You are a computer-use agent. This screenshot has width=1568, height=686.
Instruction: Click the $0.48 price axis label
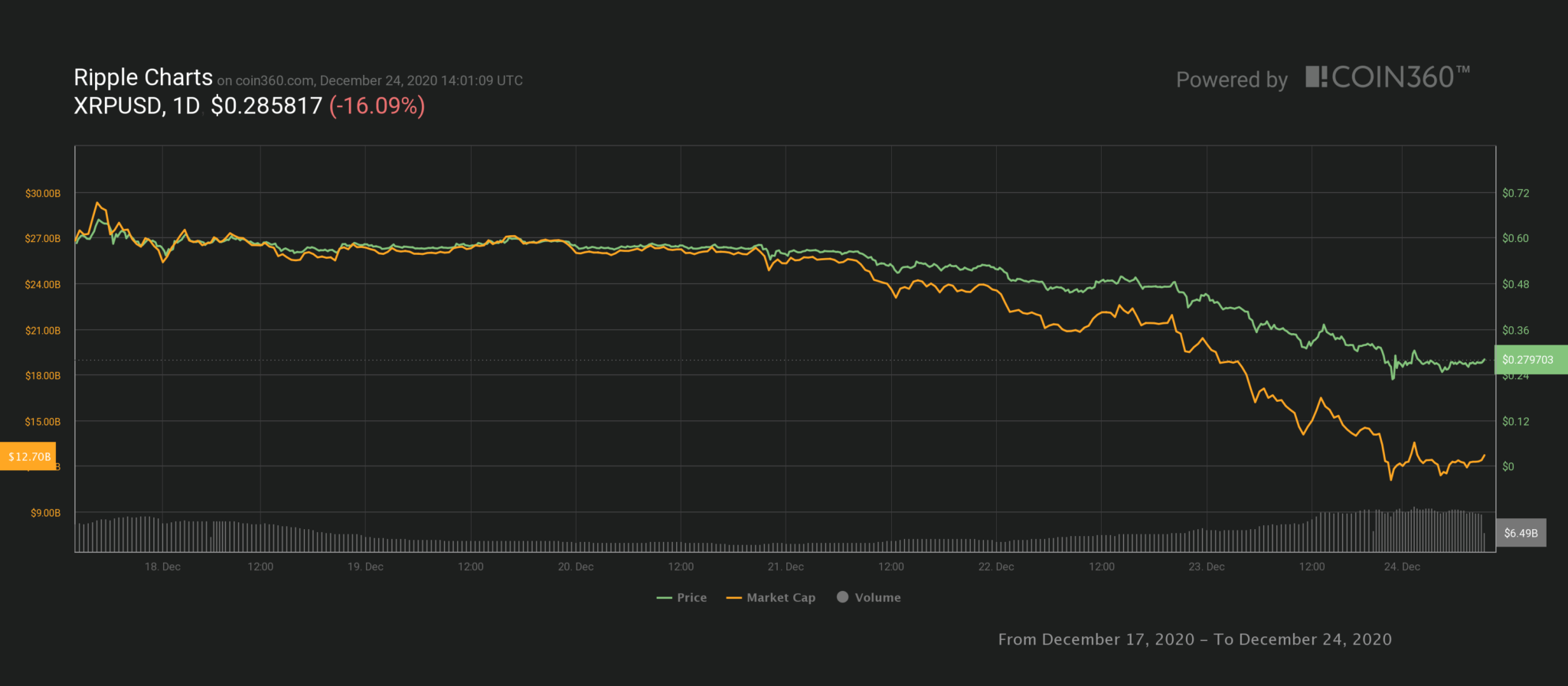(x=1515, y=284)
